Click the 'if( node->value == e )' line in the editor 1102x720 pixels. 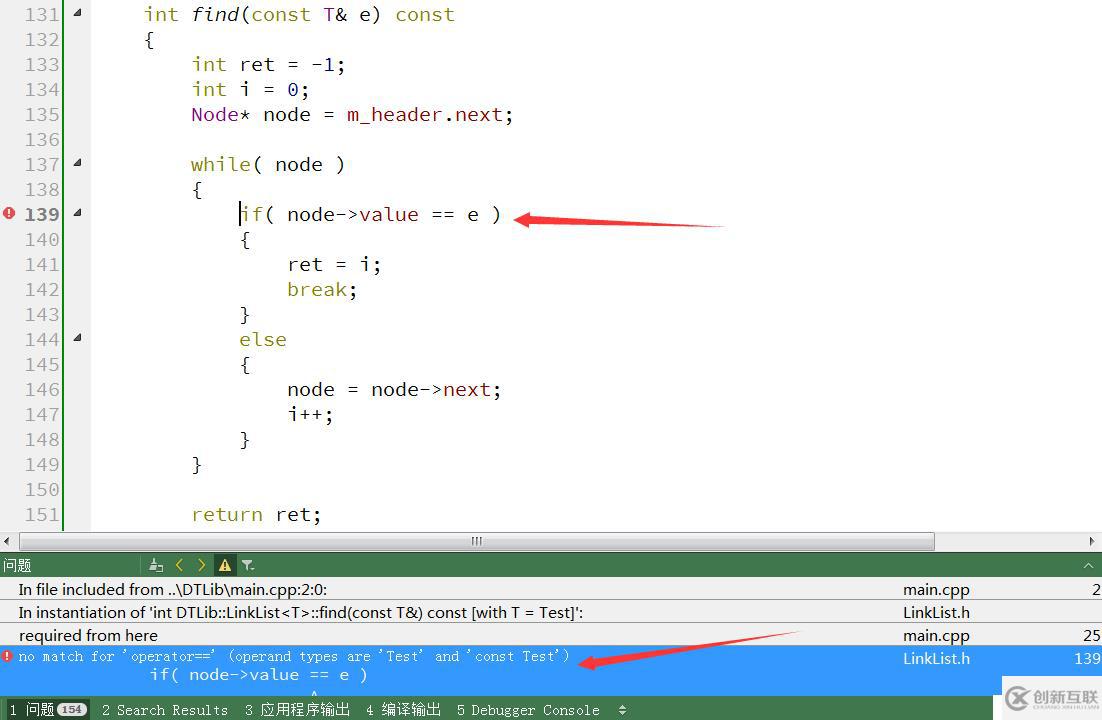click(x=370, y=214)
